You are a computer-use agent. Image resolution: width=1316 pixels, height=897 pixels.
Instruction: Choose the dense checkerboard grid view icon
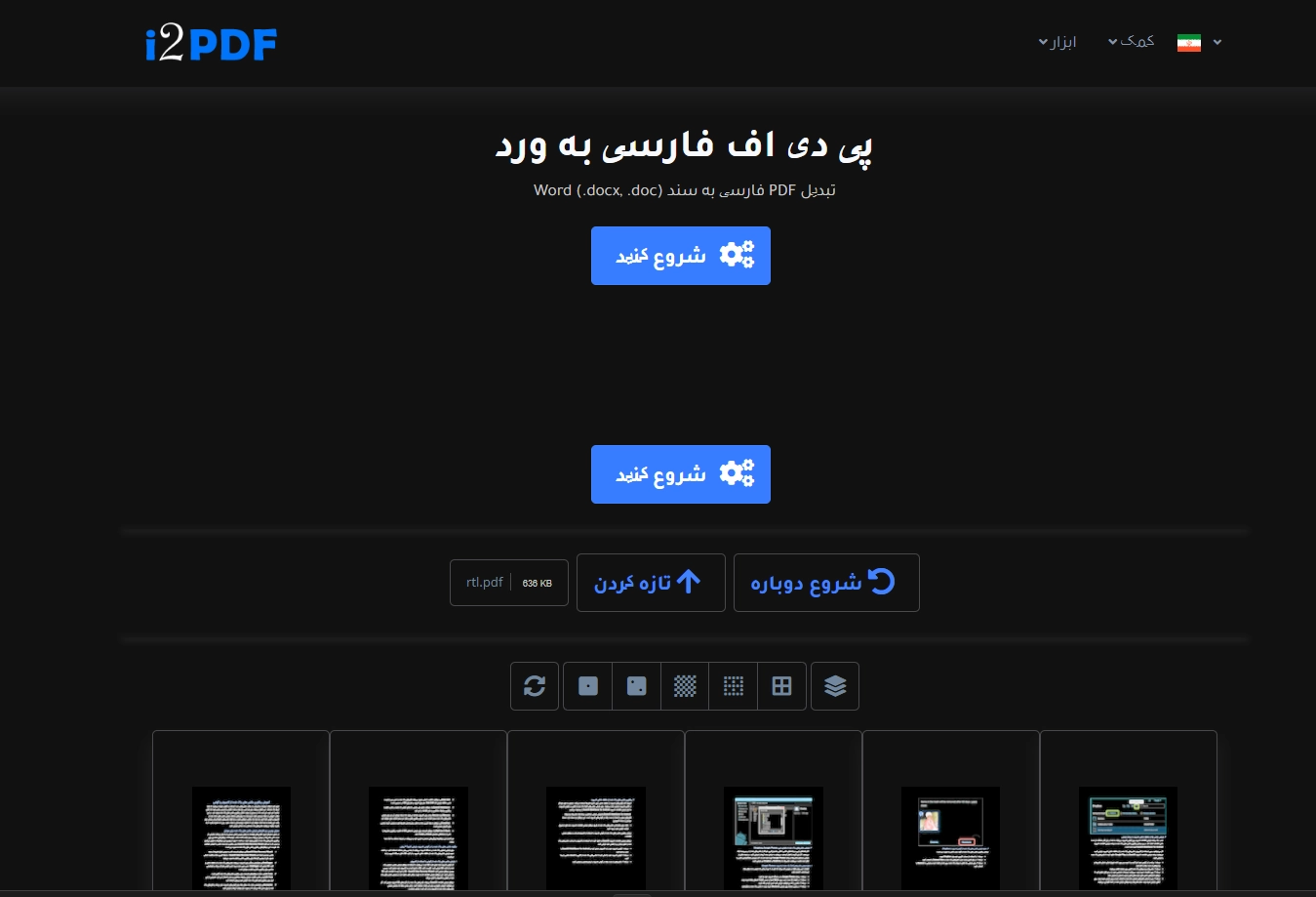685,686
